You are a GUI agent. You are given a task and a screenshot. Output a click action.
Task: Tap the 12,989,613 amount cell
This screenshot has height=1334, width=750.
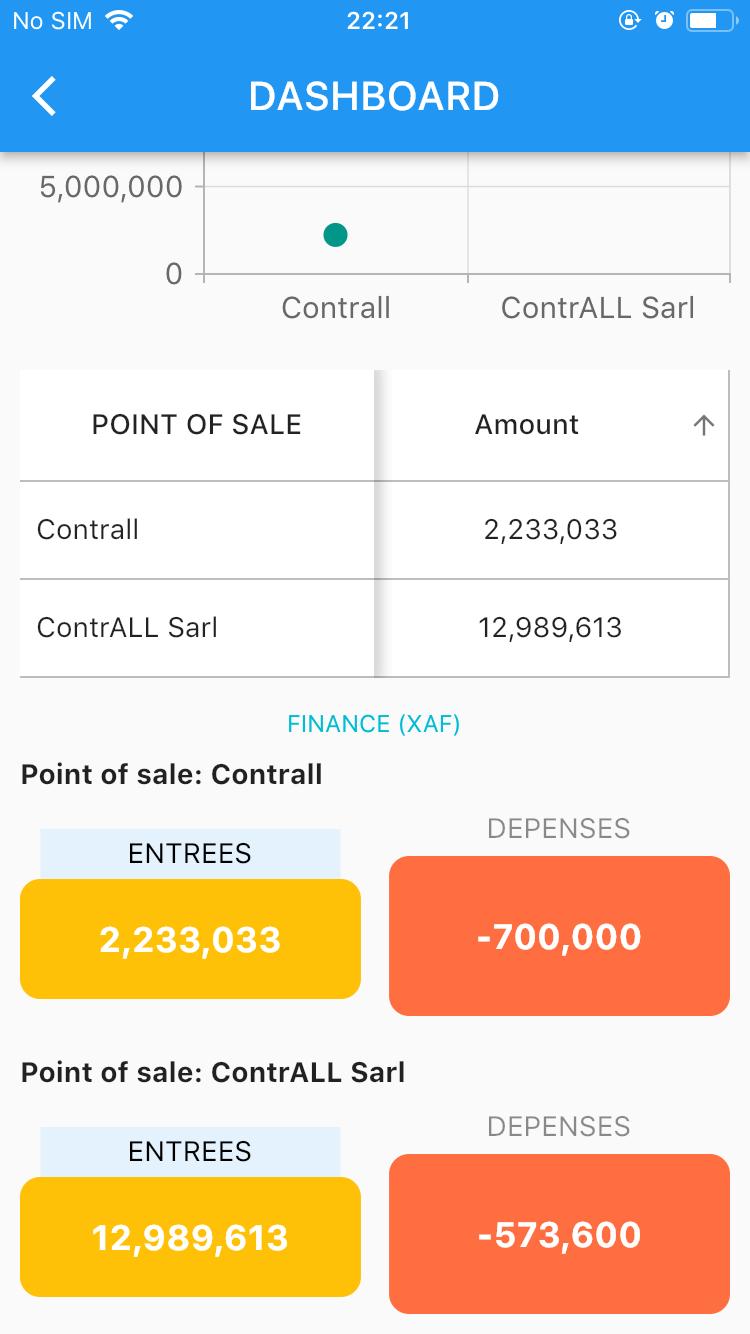tap(551, 628)
